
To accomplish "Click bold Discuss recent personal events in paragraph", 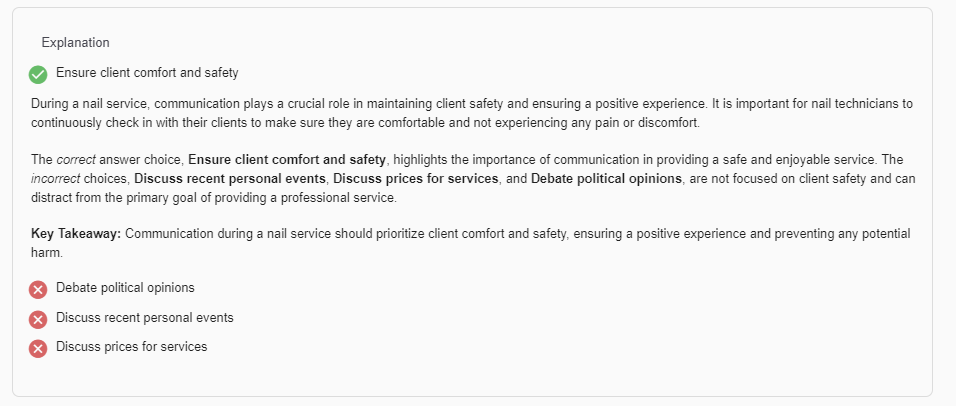I will [x=229, y=179].
